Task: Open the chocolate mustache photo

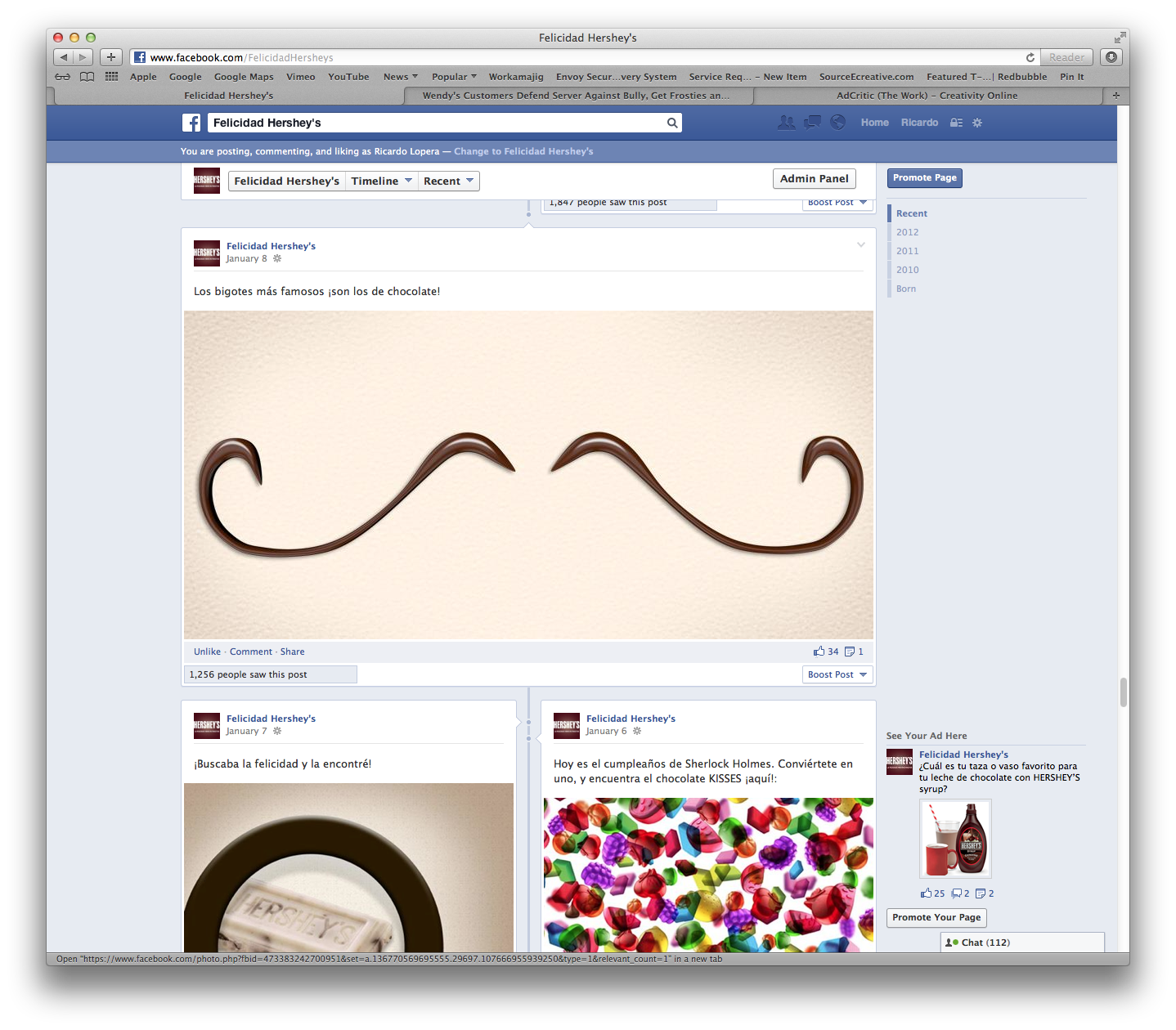Action: [528, 474]
